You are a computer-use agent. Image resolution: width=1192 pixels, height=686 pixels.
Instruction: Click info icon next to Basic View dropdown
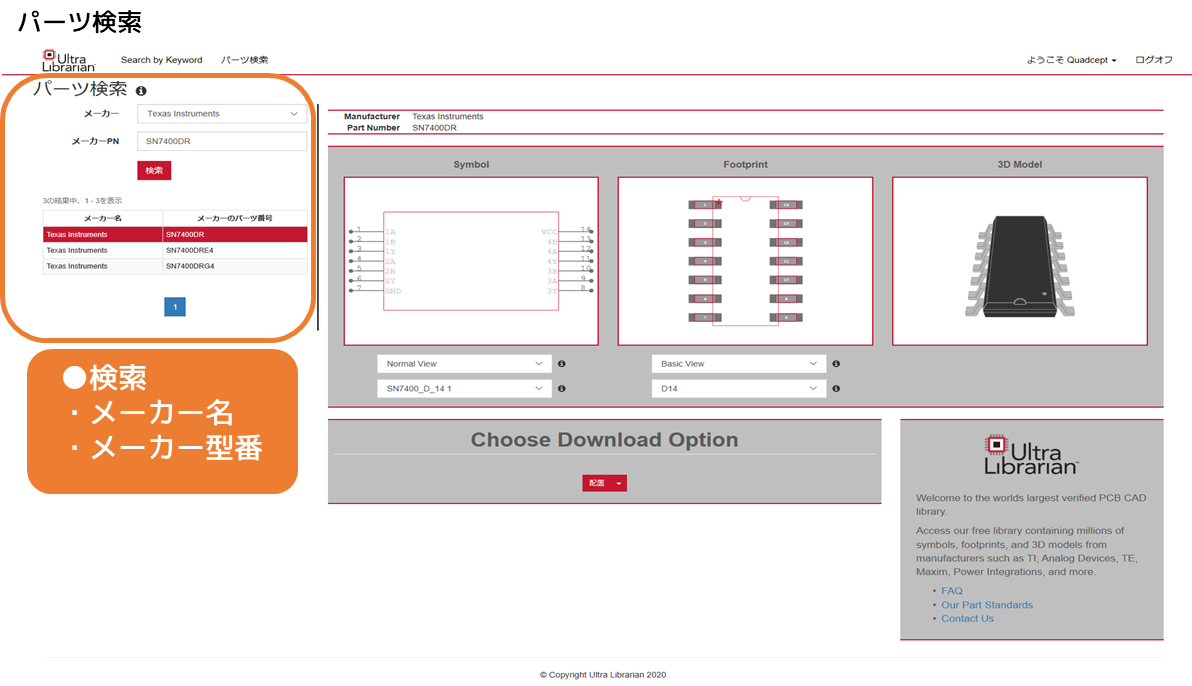[836, 364]
